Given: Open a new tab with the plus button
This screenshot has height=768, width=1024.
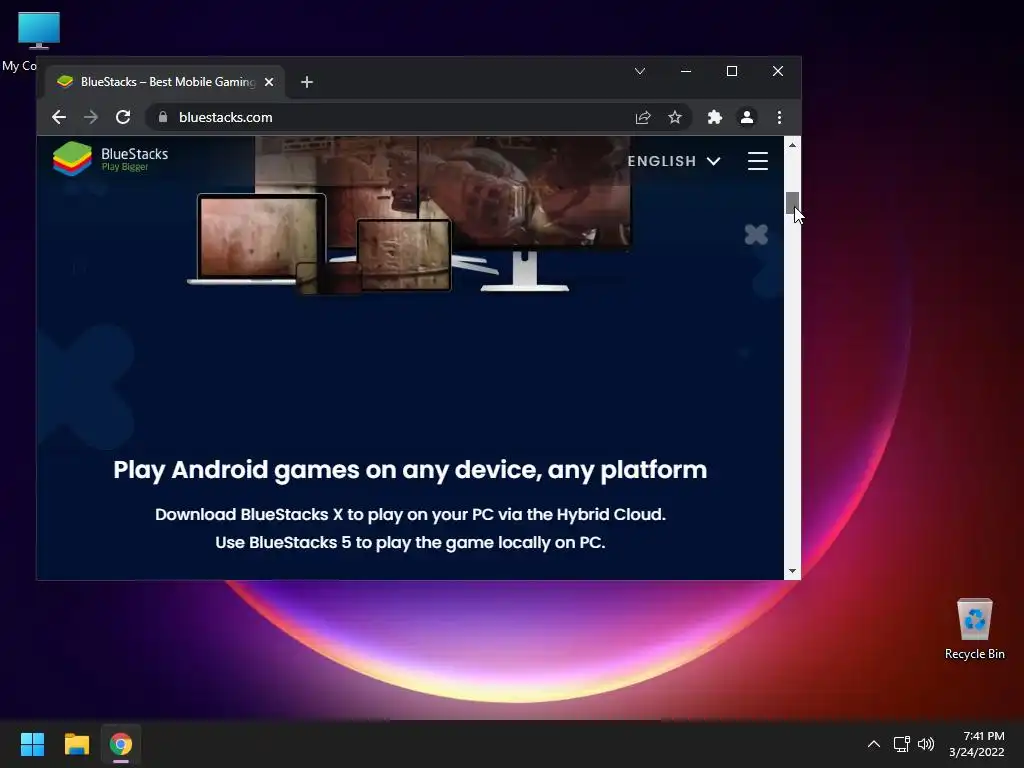Looking at the screenshot, I should tap(307, 82).
